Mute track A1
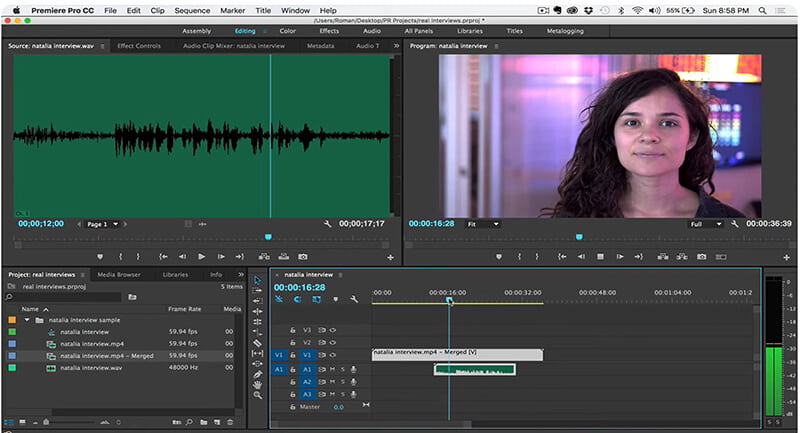Image resolution: width=800 pixels, height=433 pixels. (332, 369)
